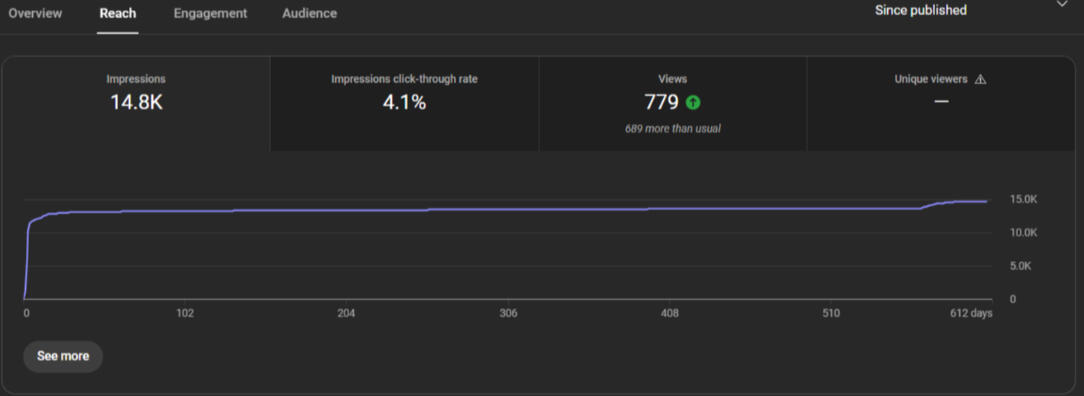Select the Unique viewers metric card
The image size is (1084, 396).
tap(940, 104)
